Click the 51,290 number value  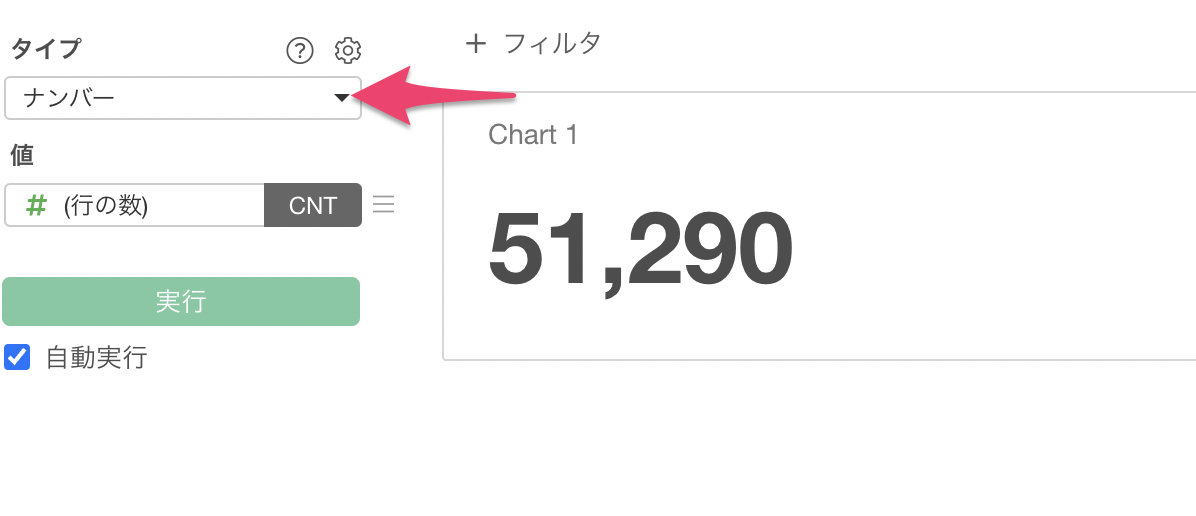click(x=640, y=248)
